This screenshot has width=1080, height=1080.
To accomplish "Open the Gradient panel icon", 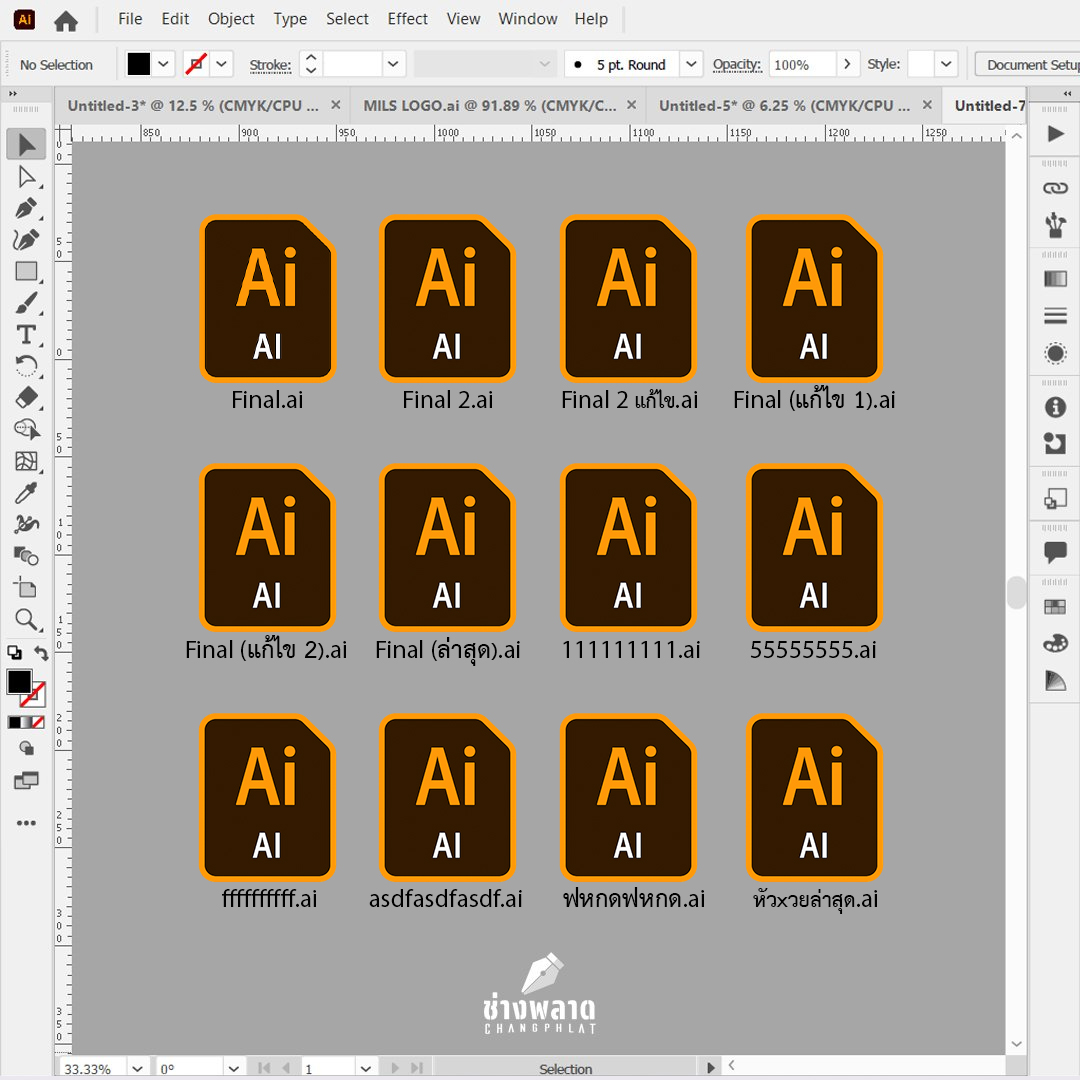I will [x=1055, y=279].
